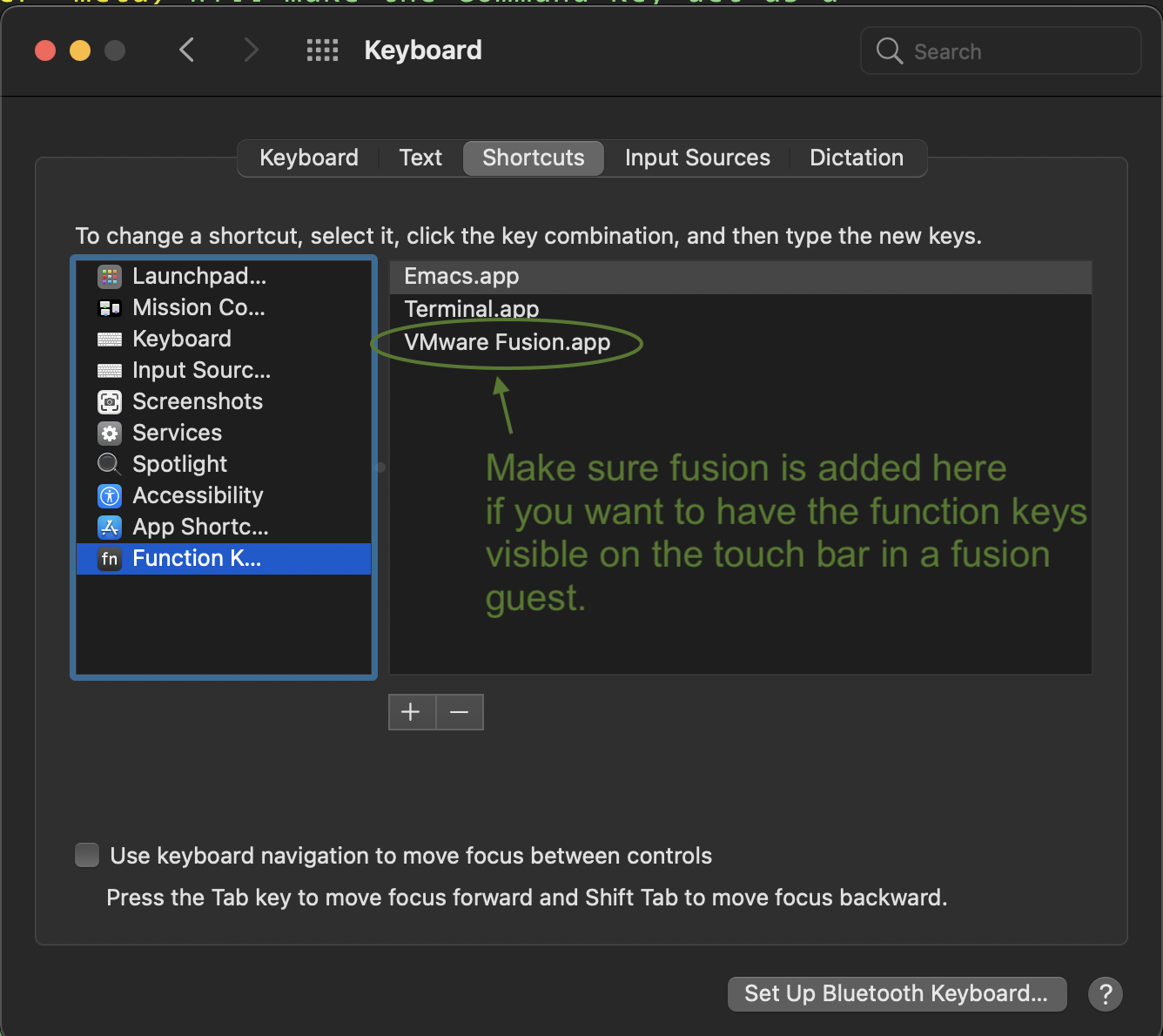The image size is (1163, 1036).
Task: Click the Launchpad icon in shortcuts list
Action: pyautogui.click(x=110, y=277)
